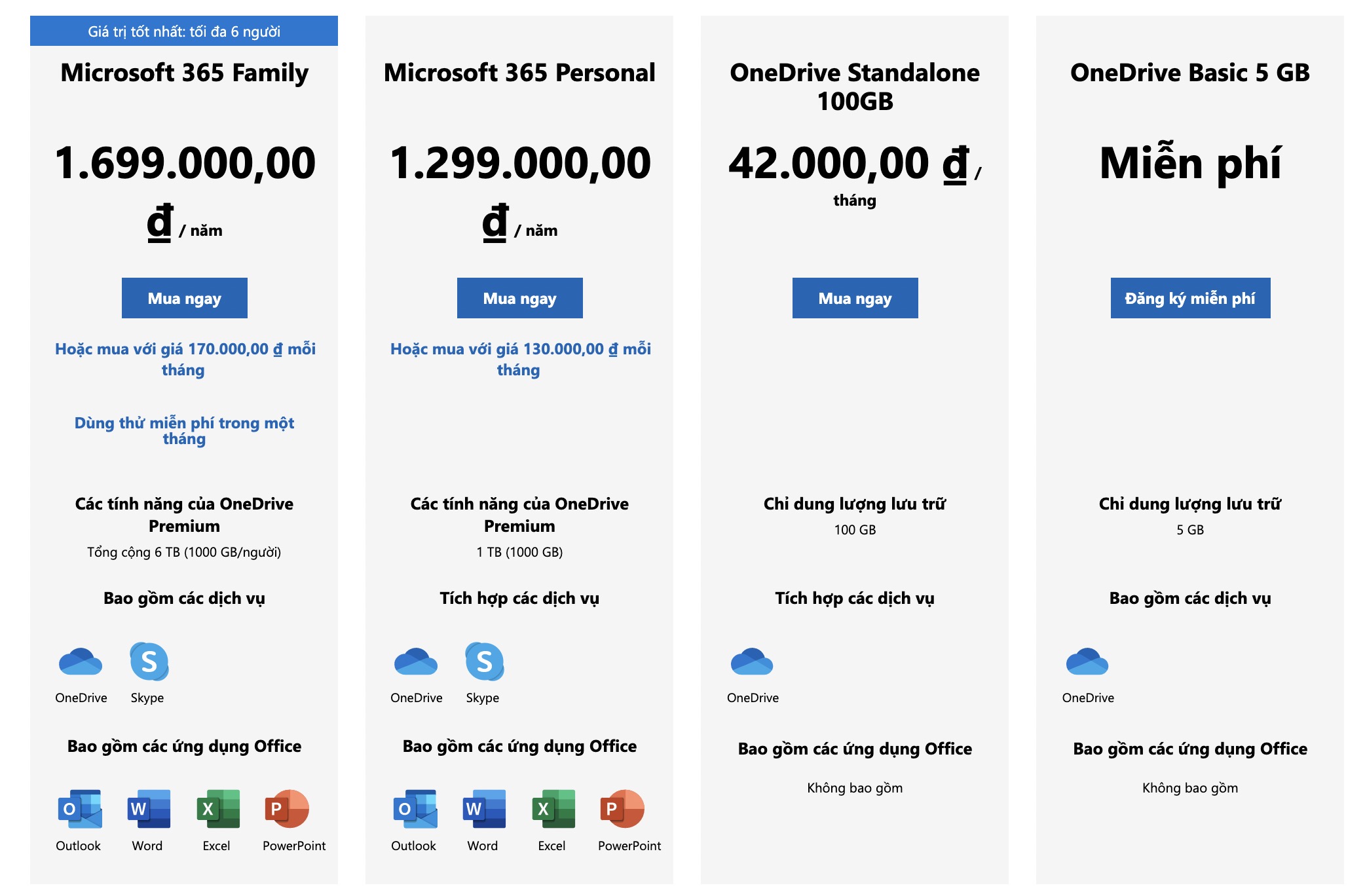The height and width of the screenshot is (896, 1365).
Task: Click the PowerPoint icon in the Personal plan
Action: (x=622, y=809)
